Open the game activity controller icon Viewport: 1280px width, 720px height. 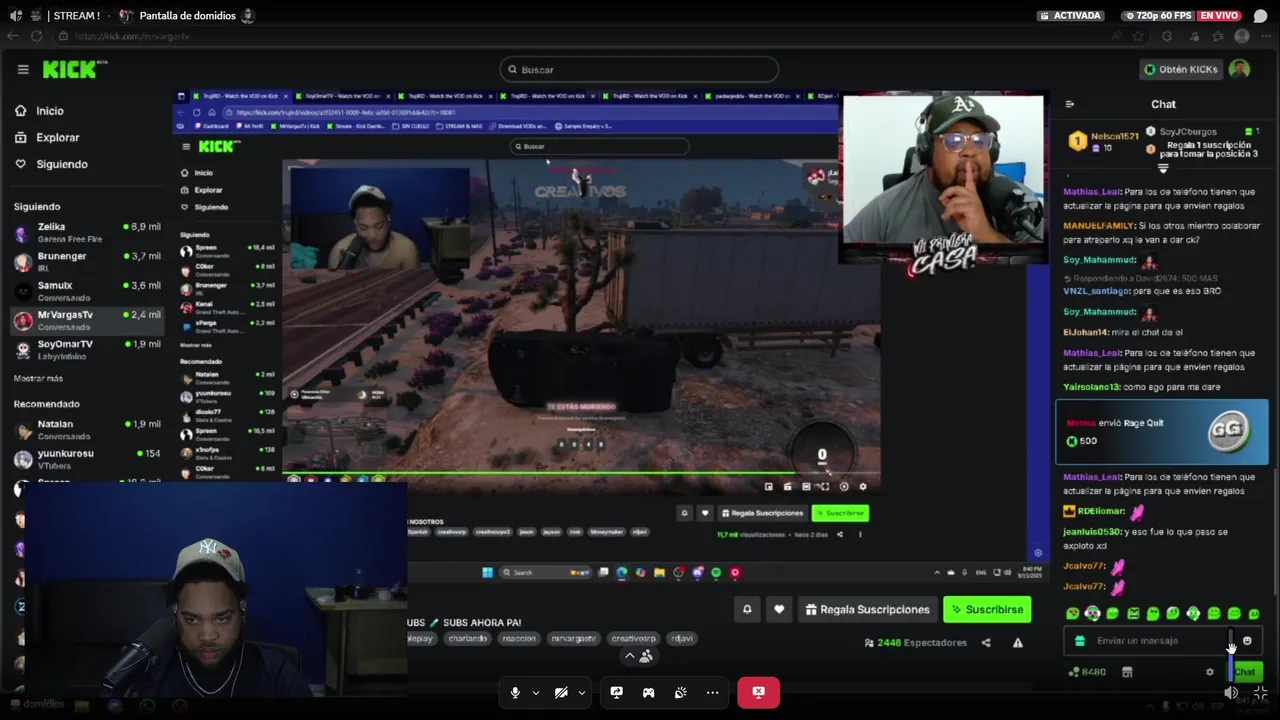[x=649, y=692]
